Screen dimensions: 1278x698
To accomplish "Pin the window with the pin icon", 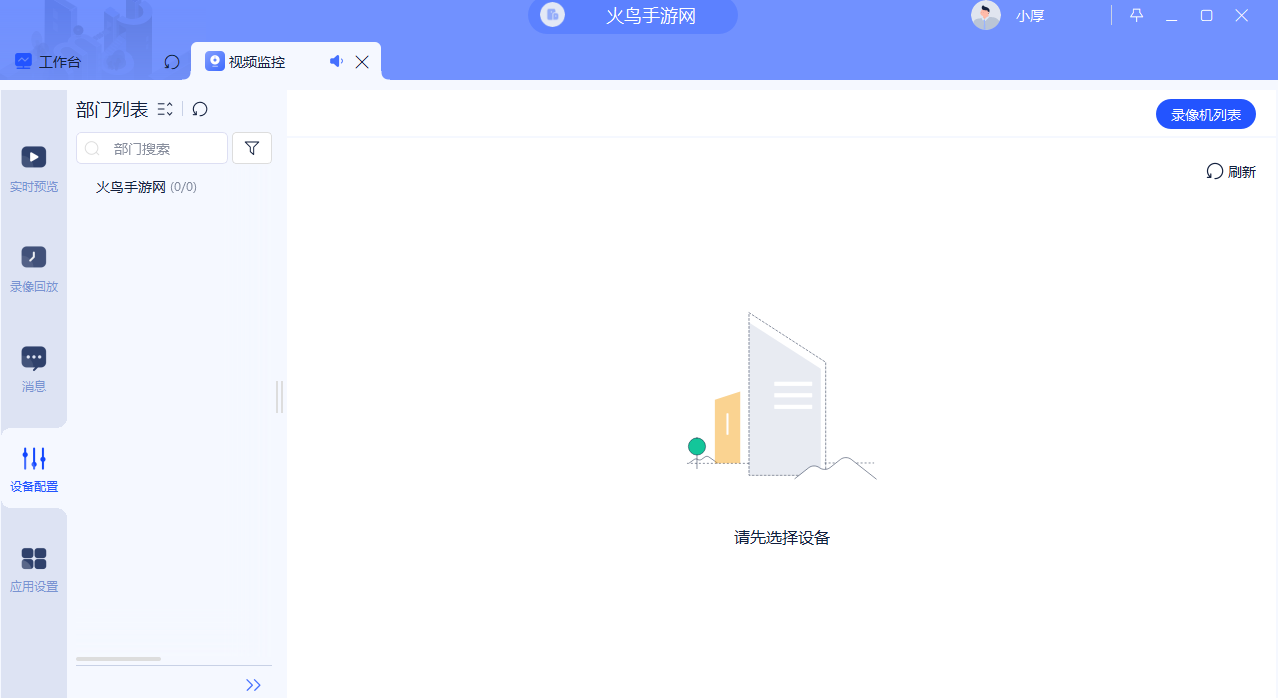I will click(x=1137, y=15).
